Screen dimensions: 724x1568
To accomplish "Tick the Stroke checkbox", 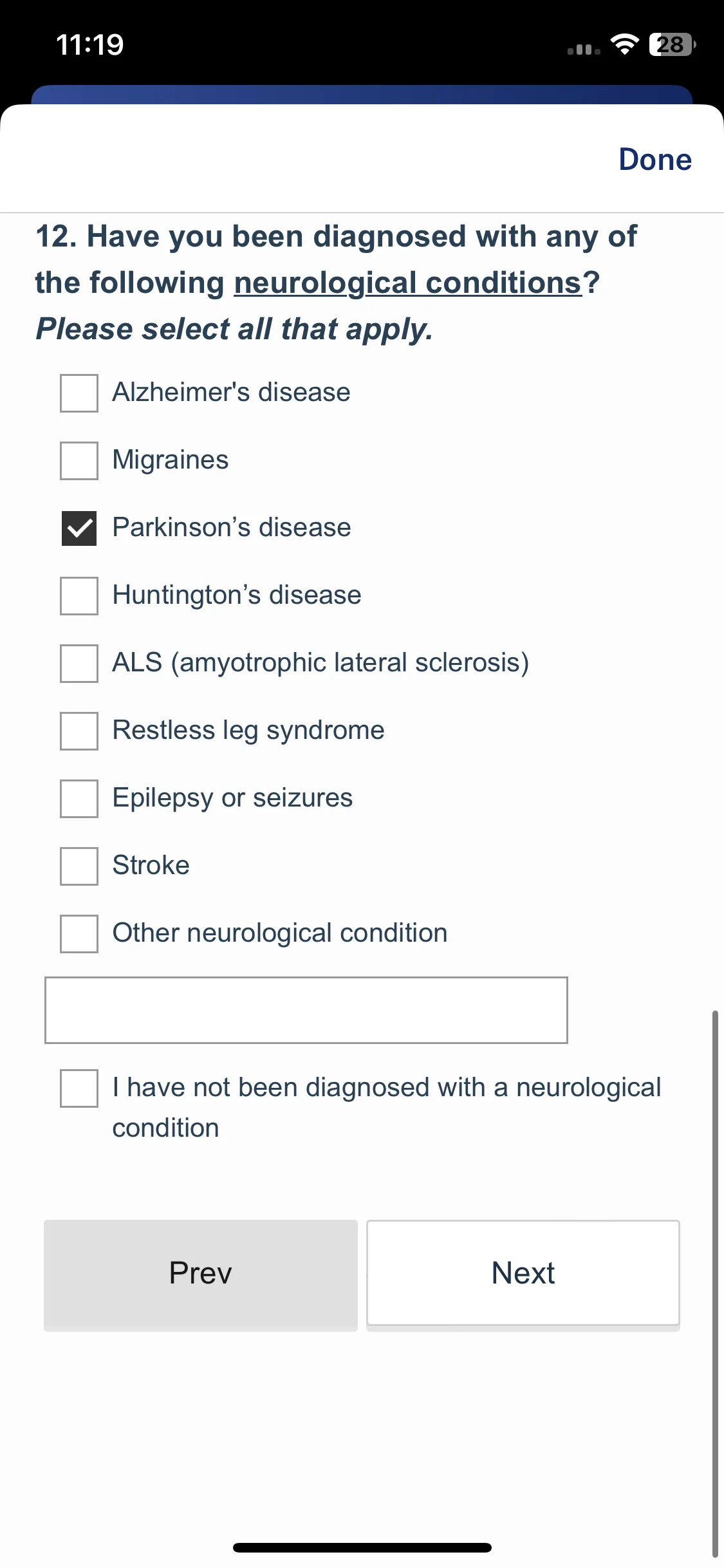I will pos(79,866).
